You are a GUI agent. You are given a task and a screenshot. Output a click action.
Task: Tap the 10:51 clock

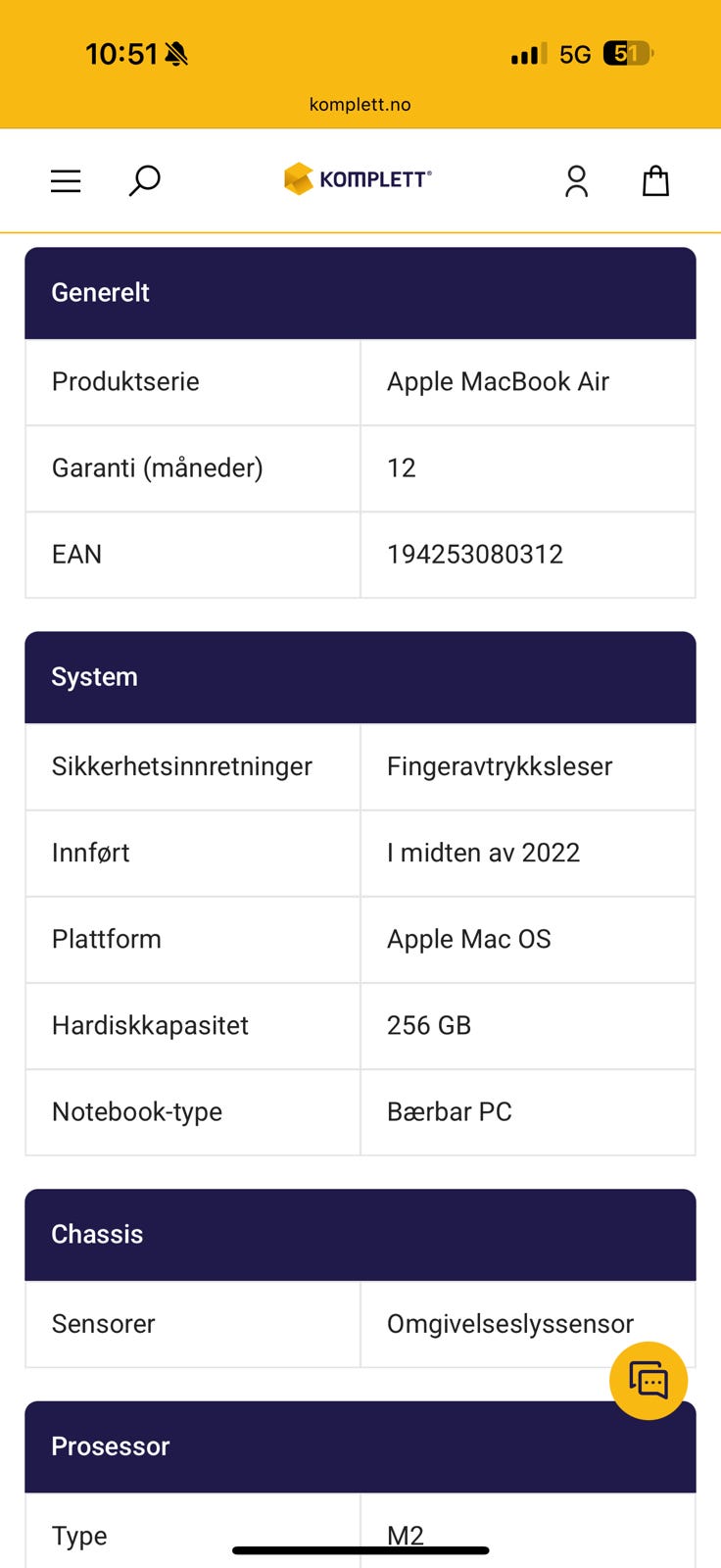(121, 54)
